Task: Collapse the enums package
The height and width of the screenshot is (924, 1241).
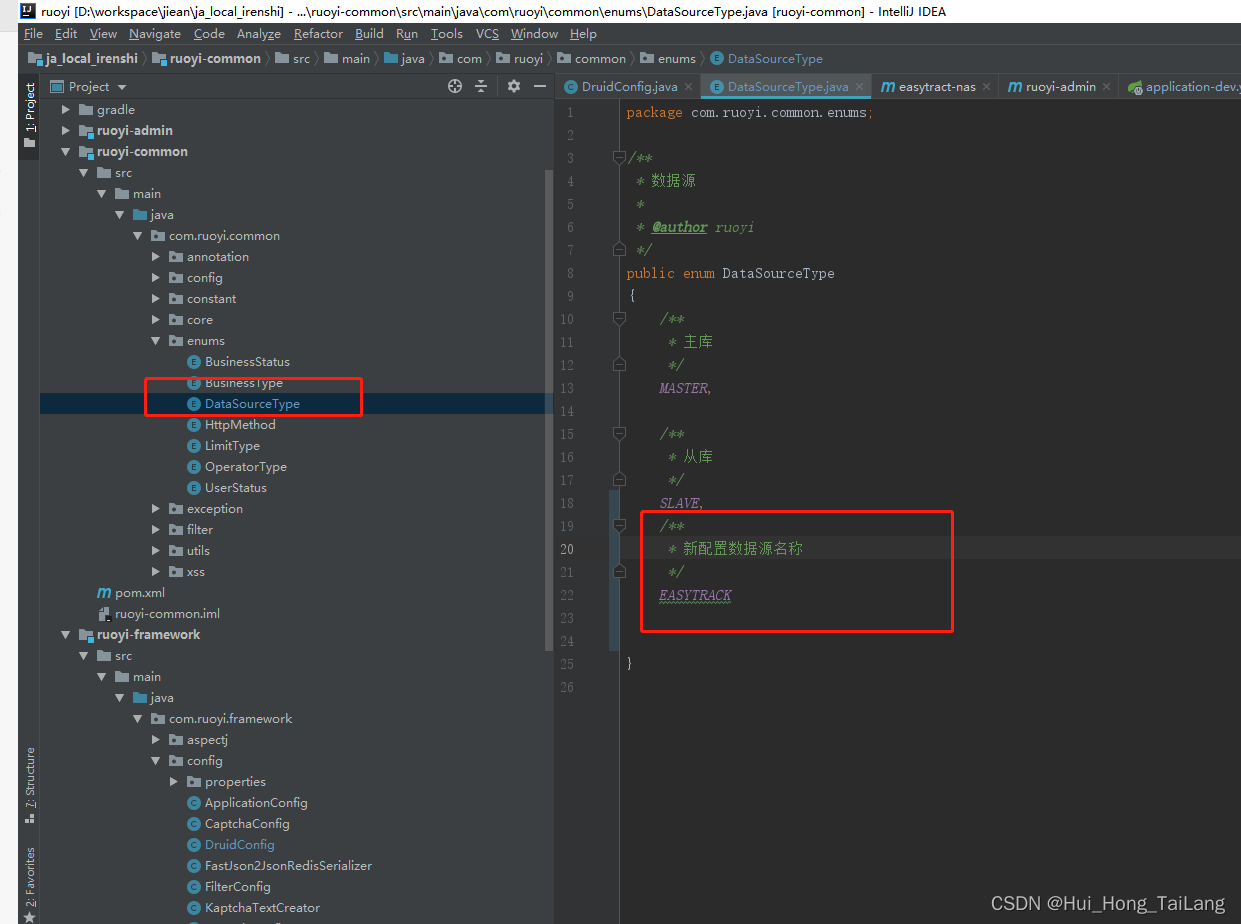Action: point(156,341)
